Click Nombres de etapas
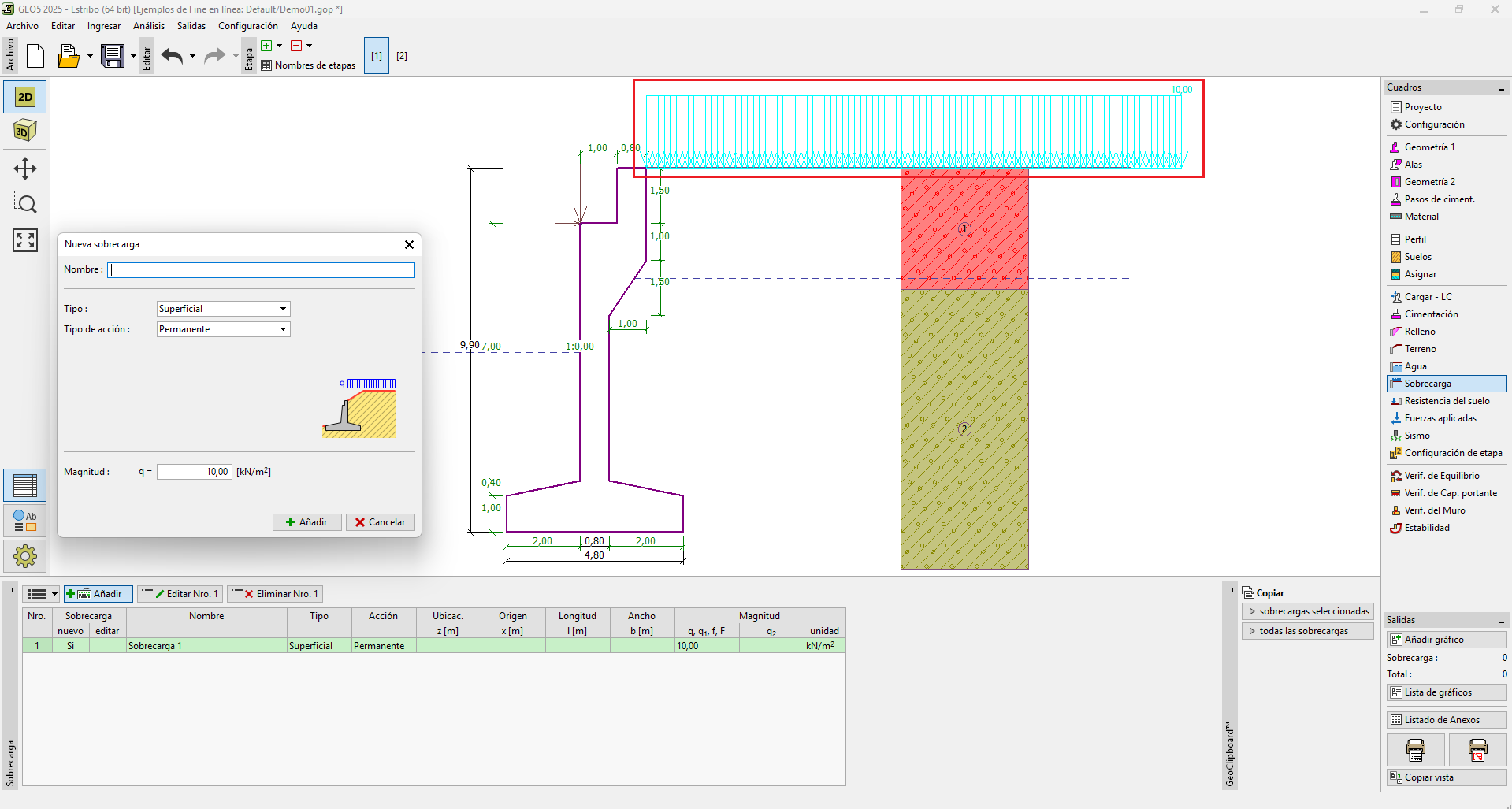 coord(309,65)
